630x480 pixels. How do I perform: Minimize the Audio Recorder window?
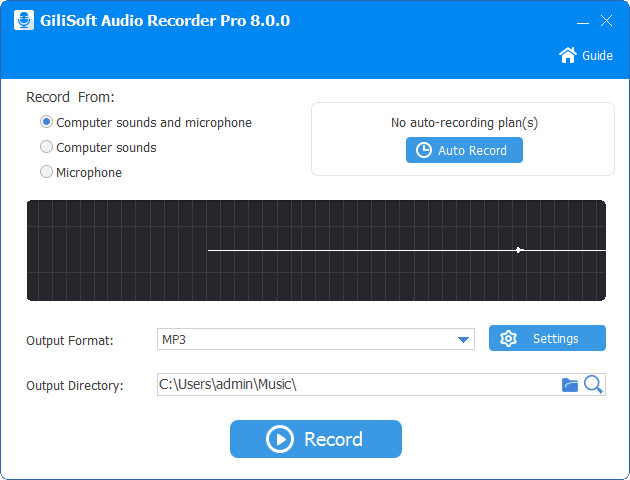(583, 21)
